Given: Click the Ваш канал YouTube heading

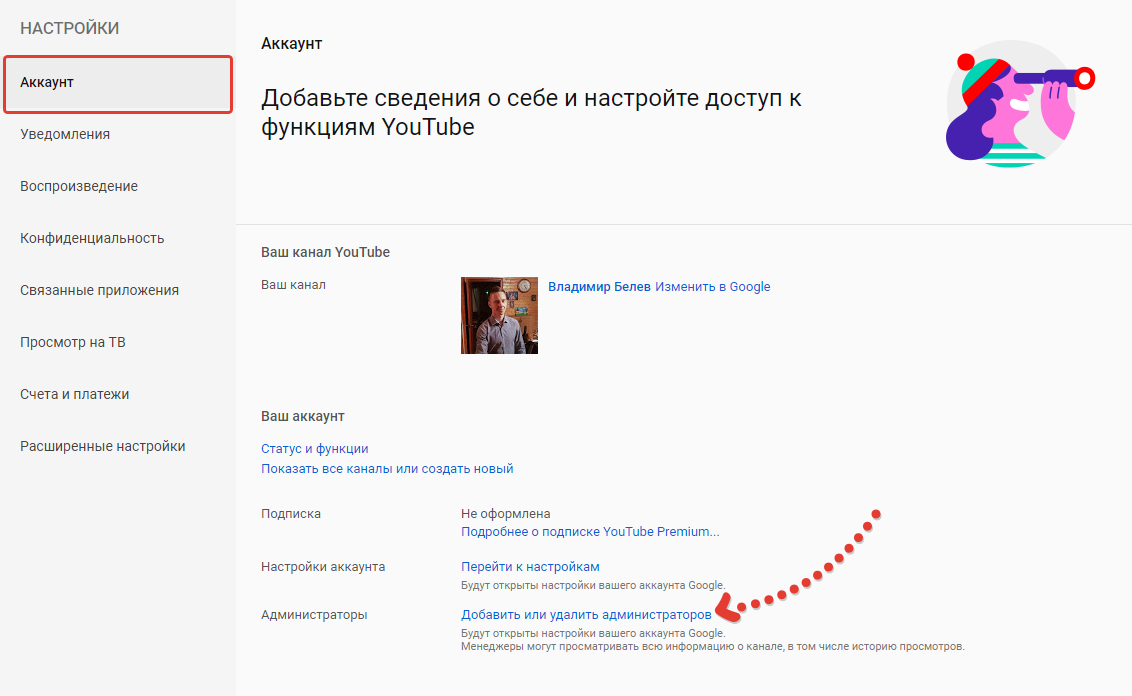Looking at the screenshot, I should point(326,252).
